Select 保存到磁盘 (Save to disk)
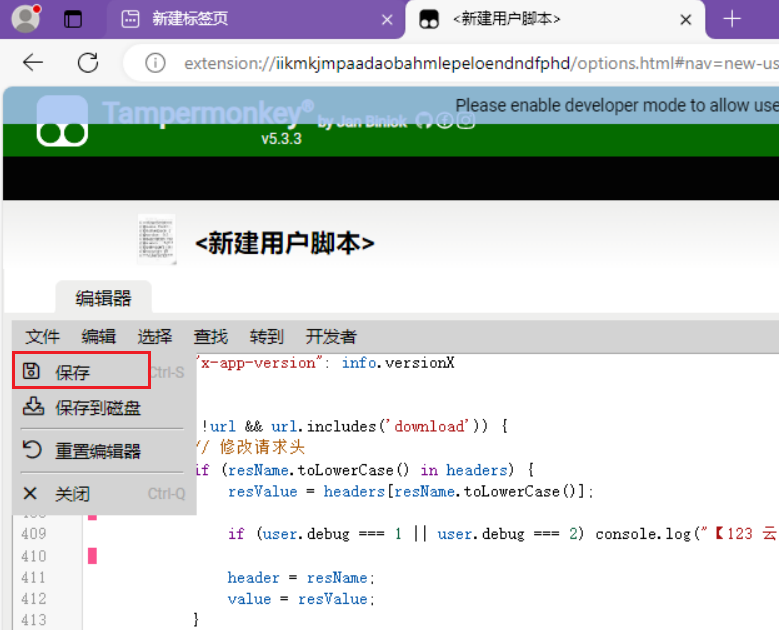 [97, 407]
